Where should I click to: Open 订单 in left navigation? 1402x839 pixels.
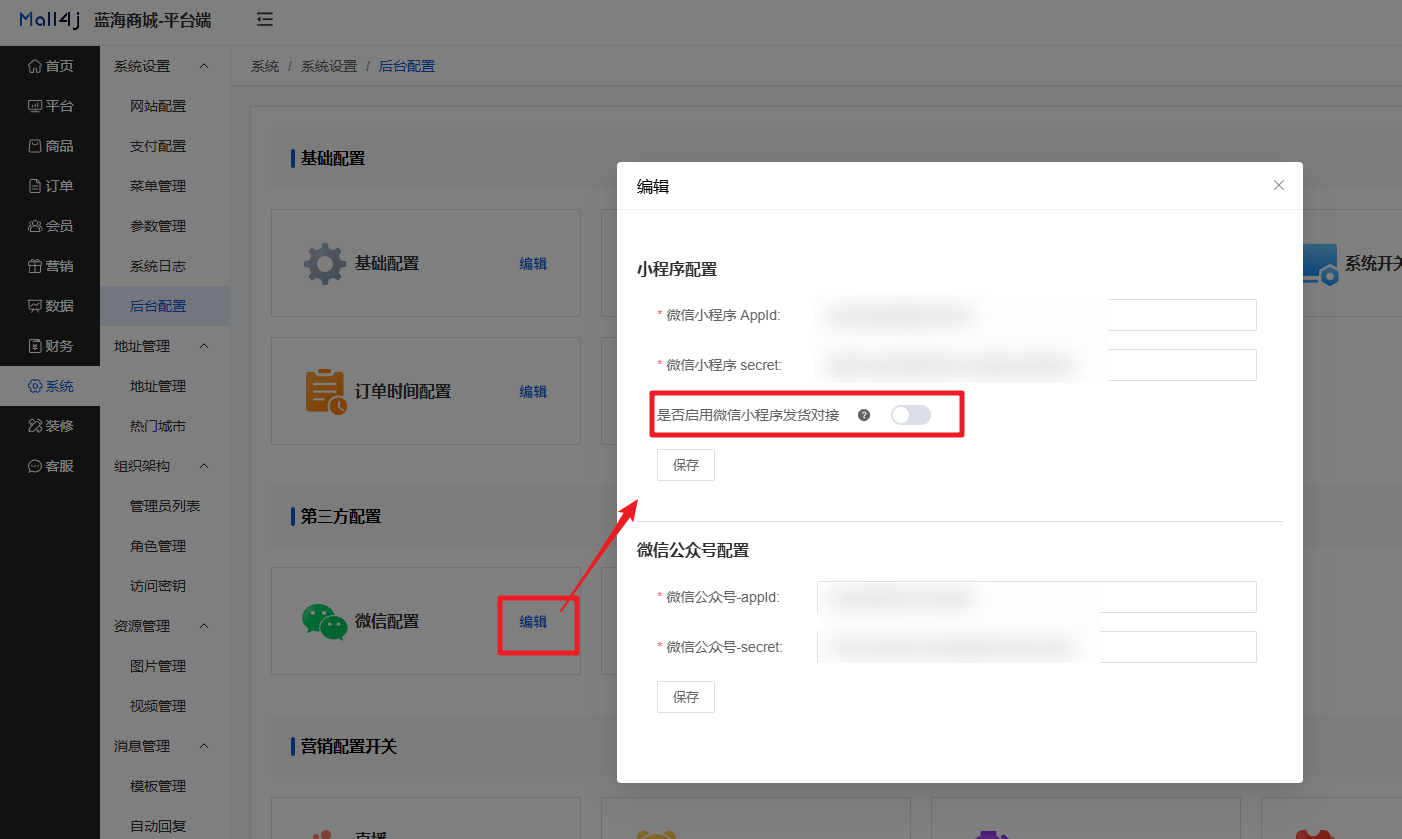tap(50, 186)
